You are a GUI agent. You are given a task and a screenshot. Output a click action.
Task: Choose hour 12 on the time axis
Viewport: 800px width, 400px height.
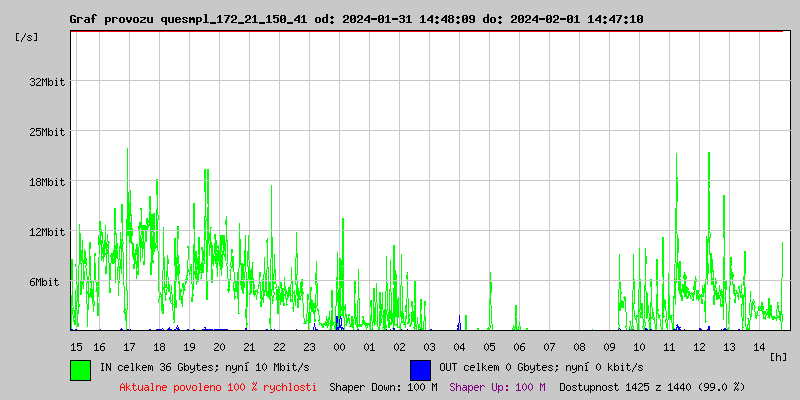700,346
